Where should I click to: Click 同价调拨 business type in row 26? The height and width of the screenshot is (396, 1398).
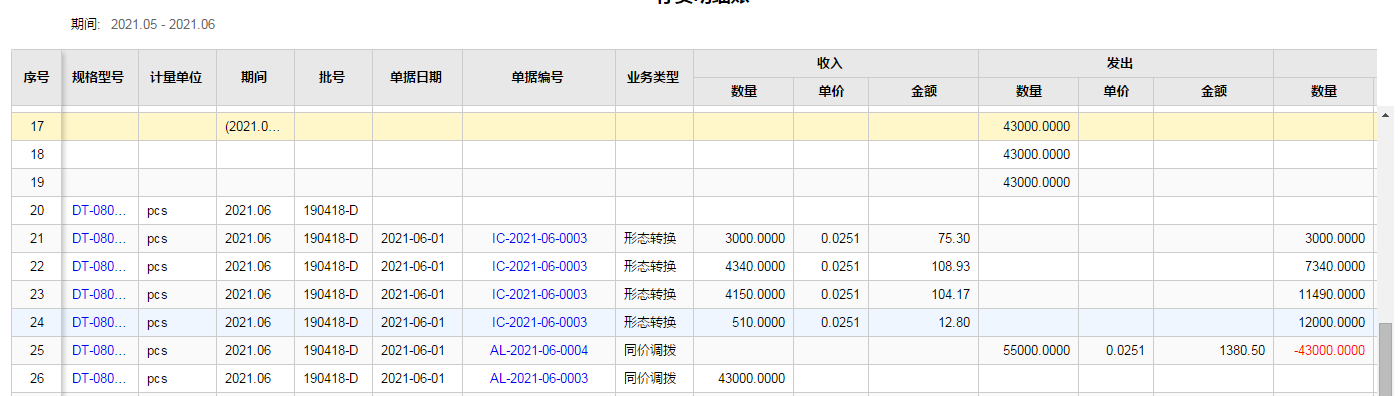pyautogui.click(x=650, y=379)
